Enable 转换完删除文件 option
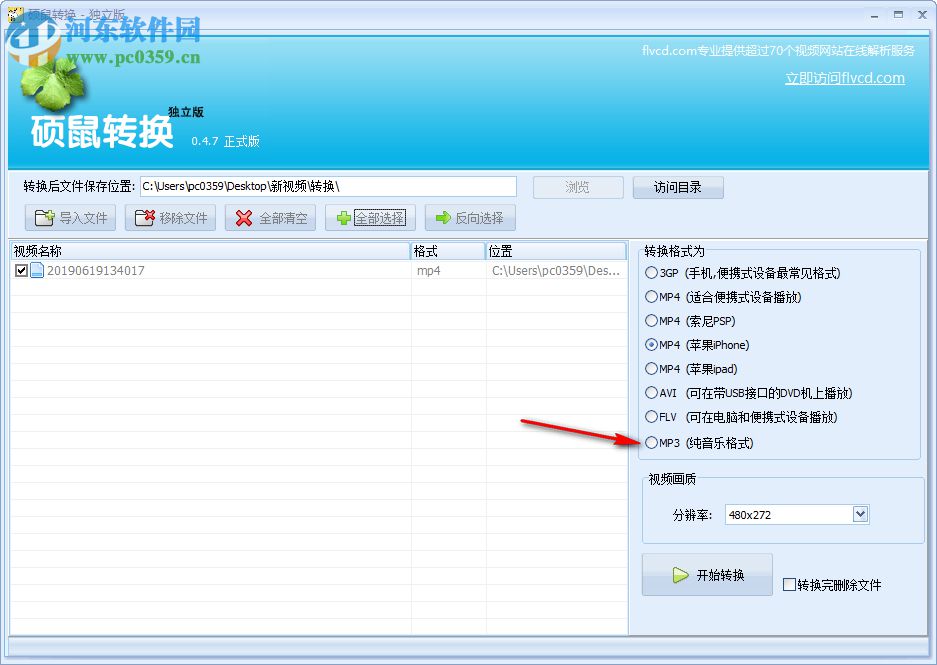The width and height of the screenshot is (937, 665). pos(788,585)
